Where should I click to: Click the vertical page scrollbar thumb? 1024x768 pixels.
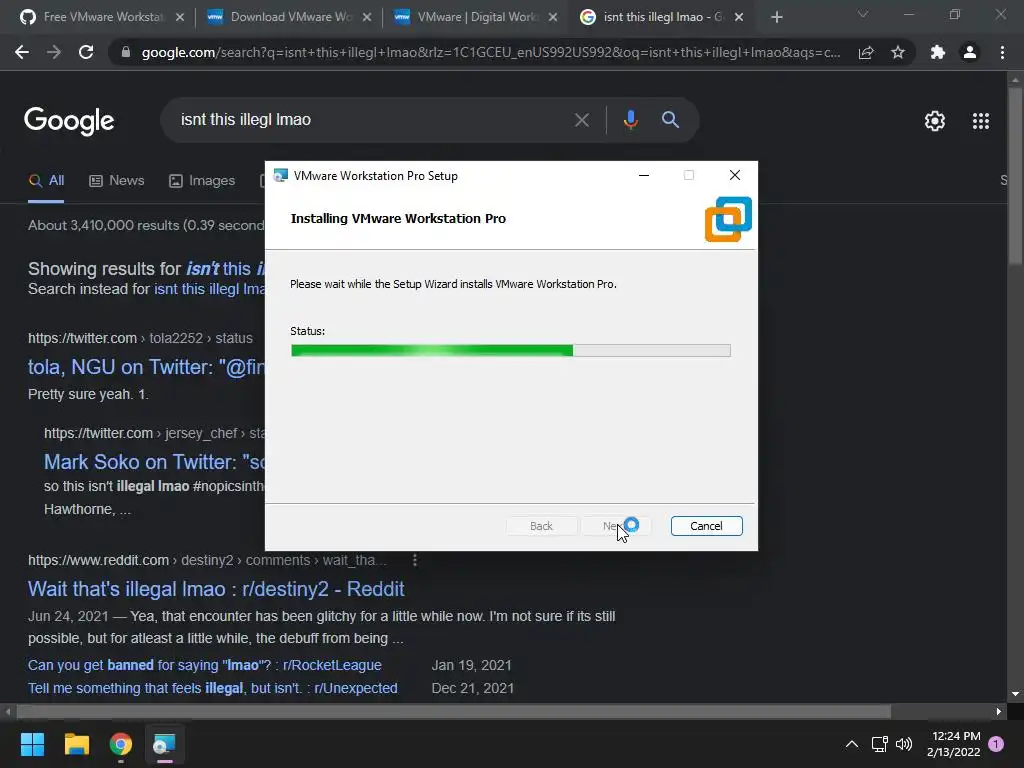click(x=1015, y=175)
